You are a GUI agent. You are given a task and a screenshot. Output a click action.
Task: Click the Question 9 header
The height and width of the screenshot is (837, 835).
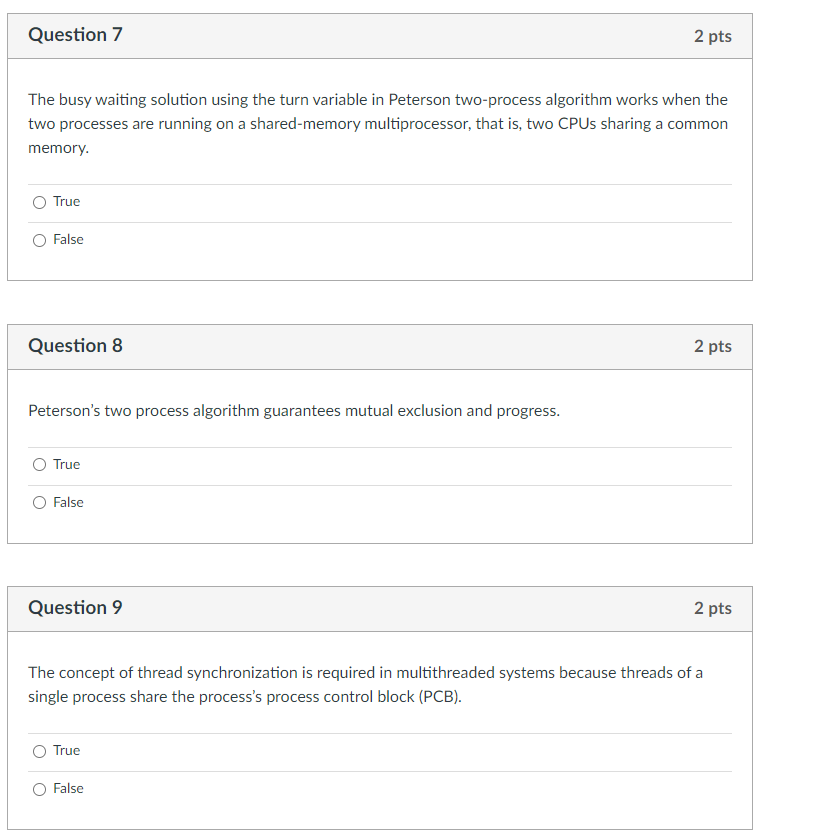[75, 607]
